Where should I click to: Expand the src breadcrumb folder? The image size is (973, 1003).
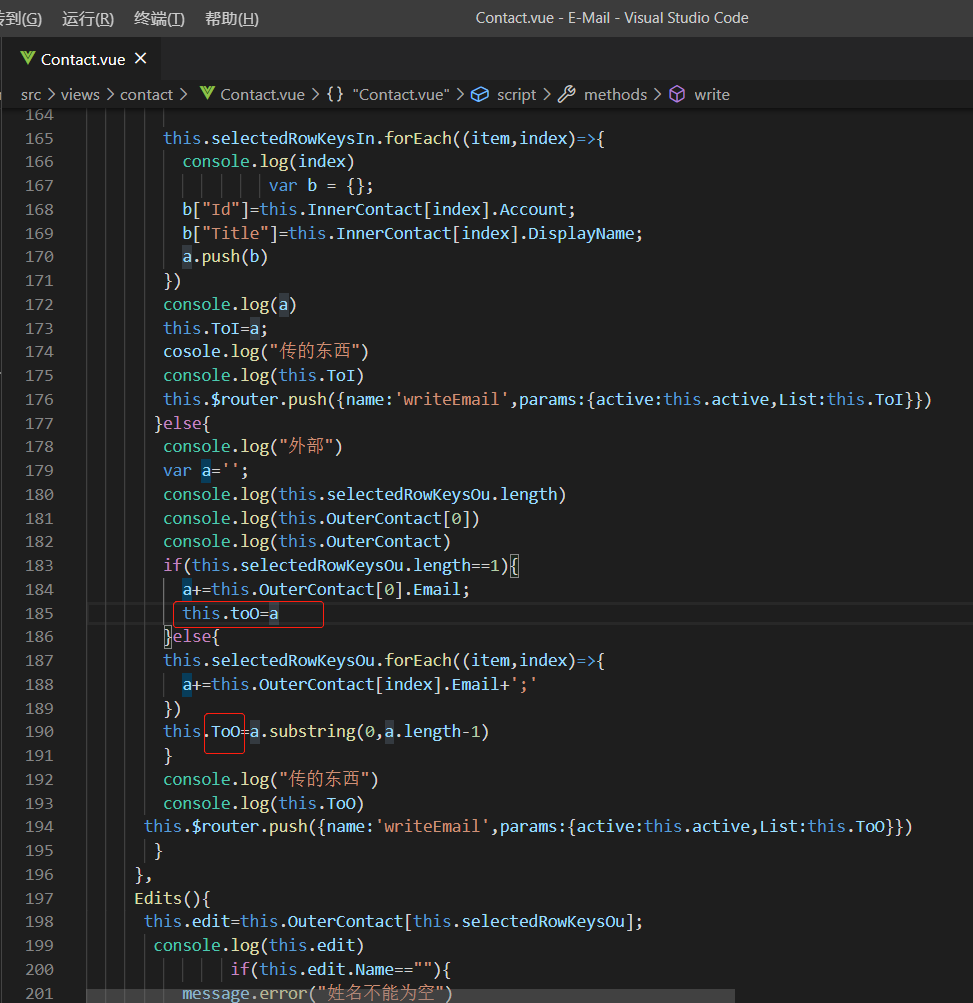[31, 94]
